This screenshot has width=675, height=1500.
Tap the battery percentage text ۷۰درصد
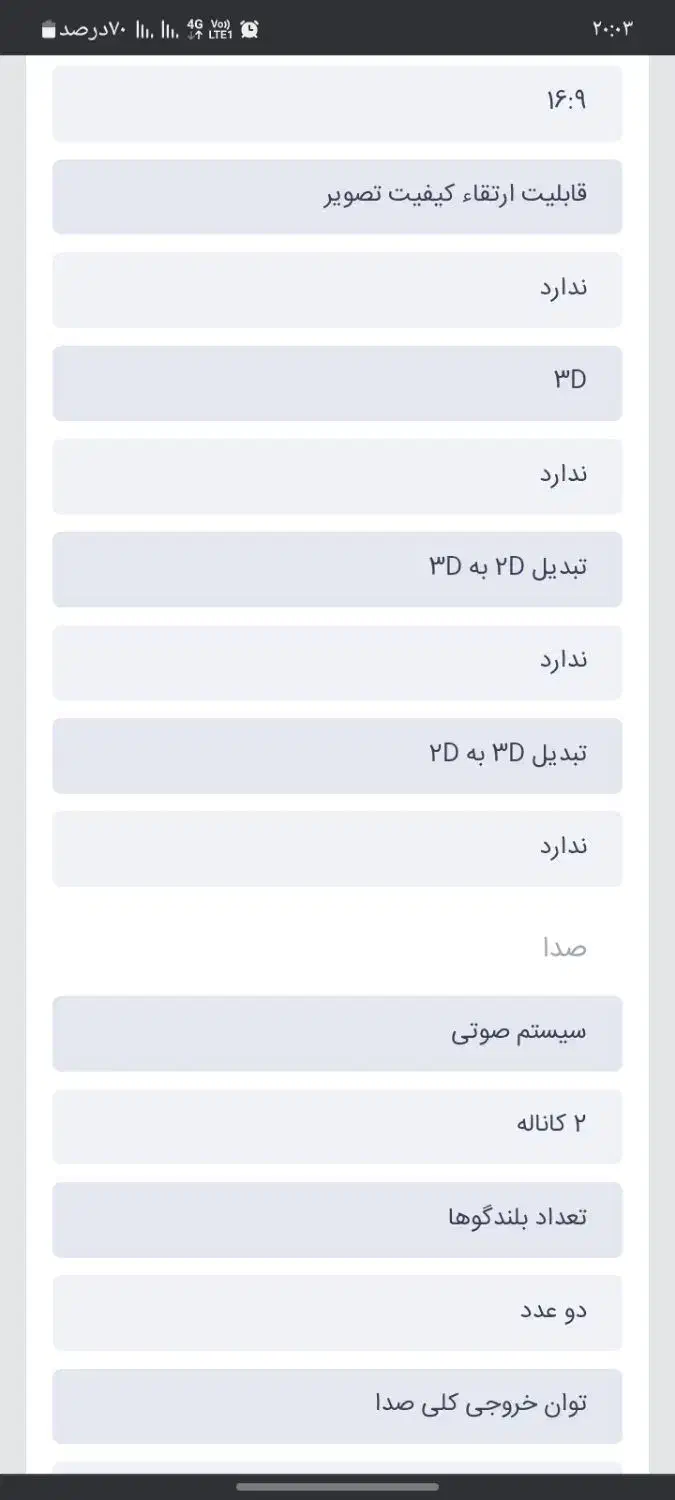click(92, 29)
